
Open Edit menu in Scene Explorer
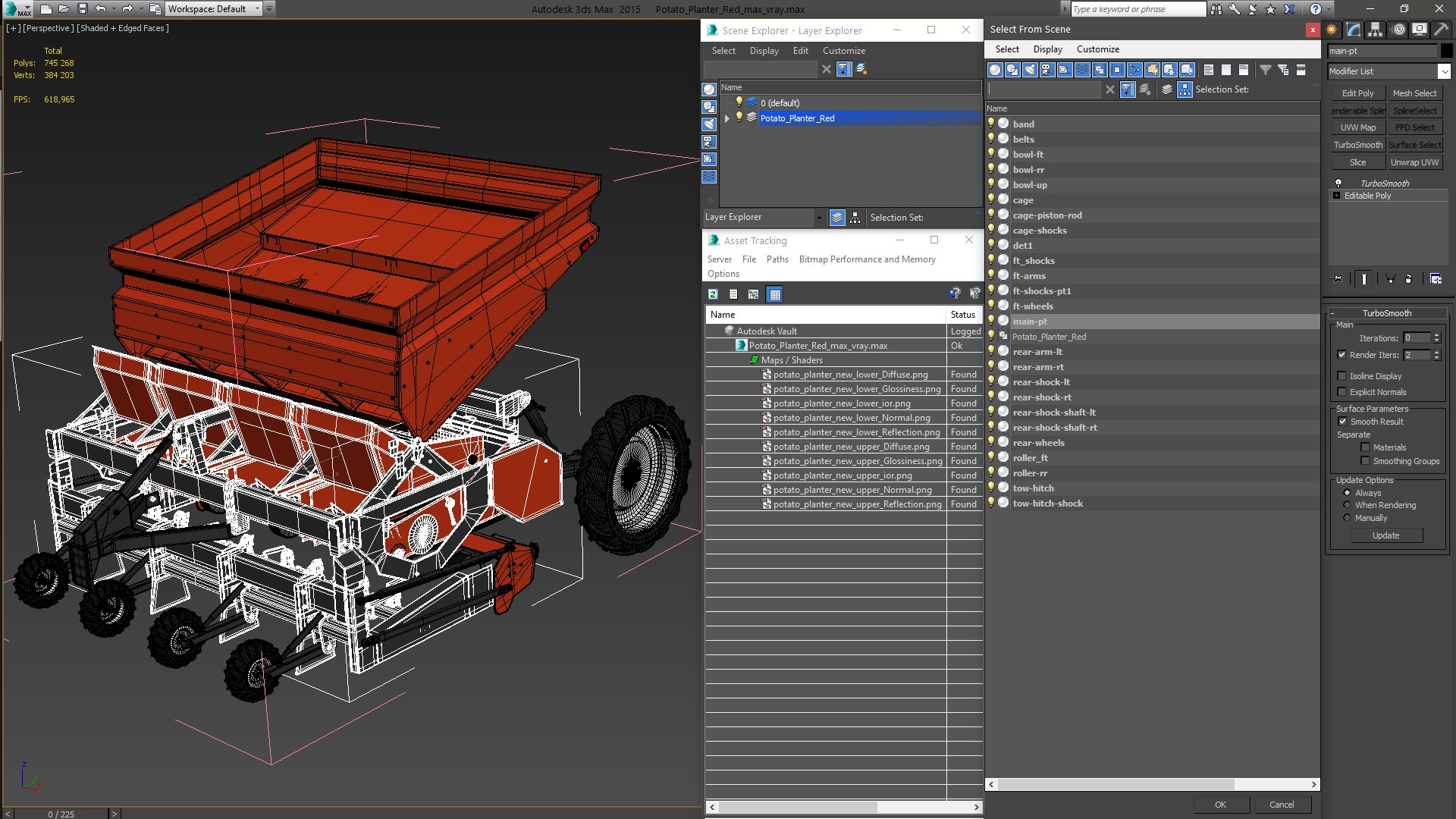[x=800, y=51]
